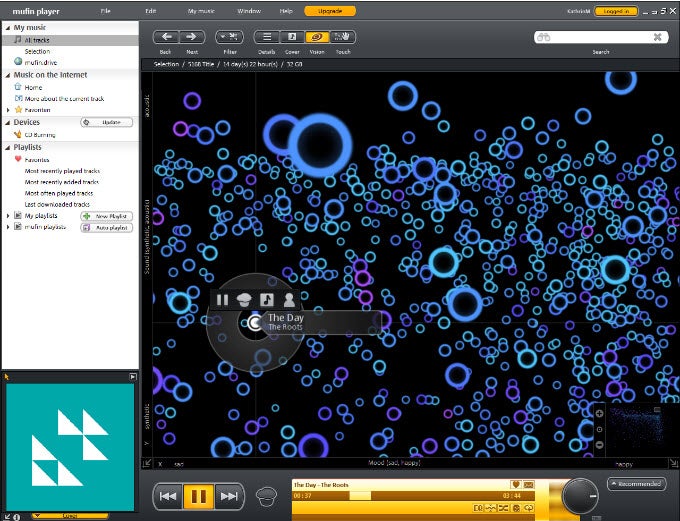Image resolution: width=680 pixels, height=521 pixels.
Task: Collapse the Devices section
Action: pyautogui.click(x=7, y=123)
